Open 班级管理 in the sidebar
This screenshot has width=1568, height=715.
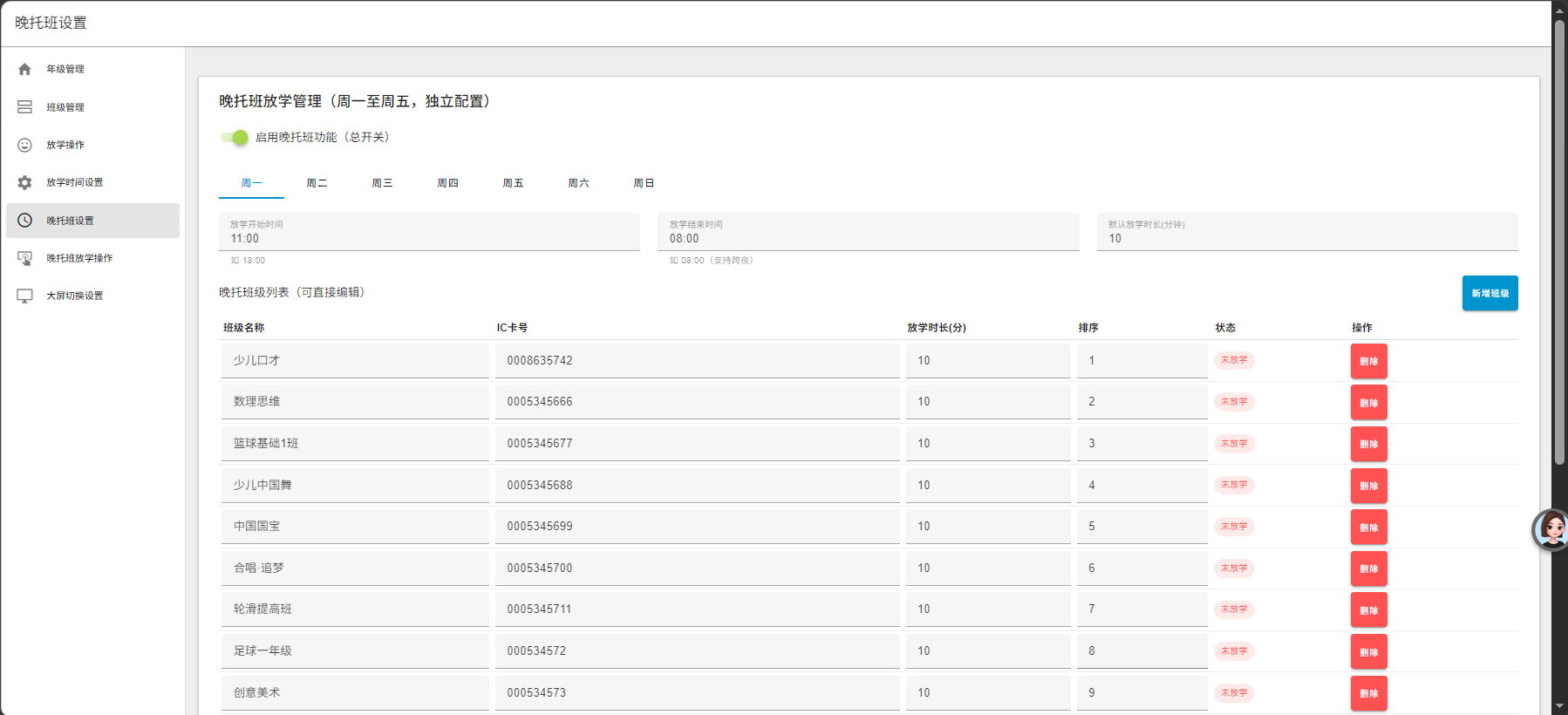click(92, 107)
